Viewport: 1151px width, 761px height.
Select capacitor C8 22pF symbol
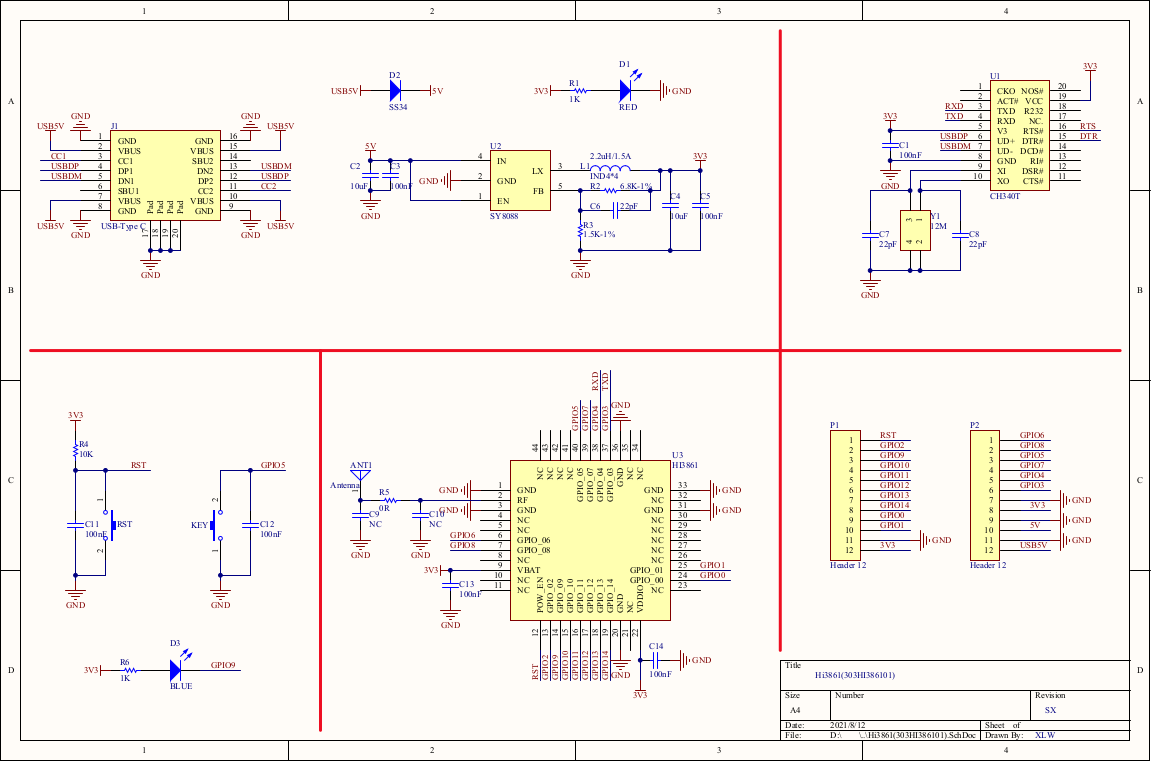click(x=959, y=236)
